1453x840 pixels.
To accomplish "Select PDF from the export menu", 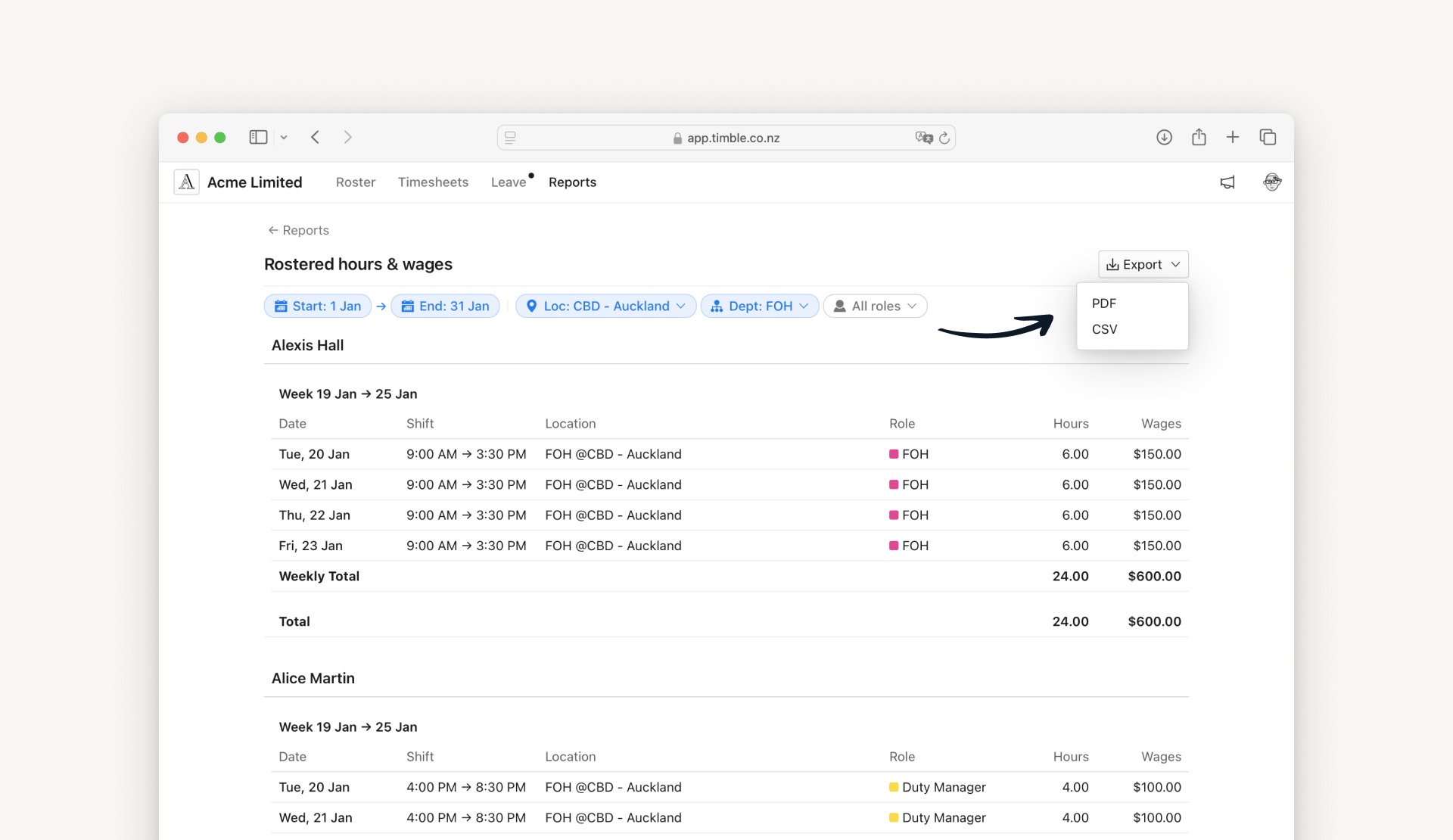I will (x=1104, y=303).
